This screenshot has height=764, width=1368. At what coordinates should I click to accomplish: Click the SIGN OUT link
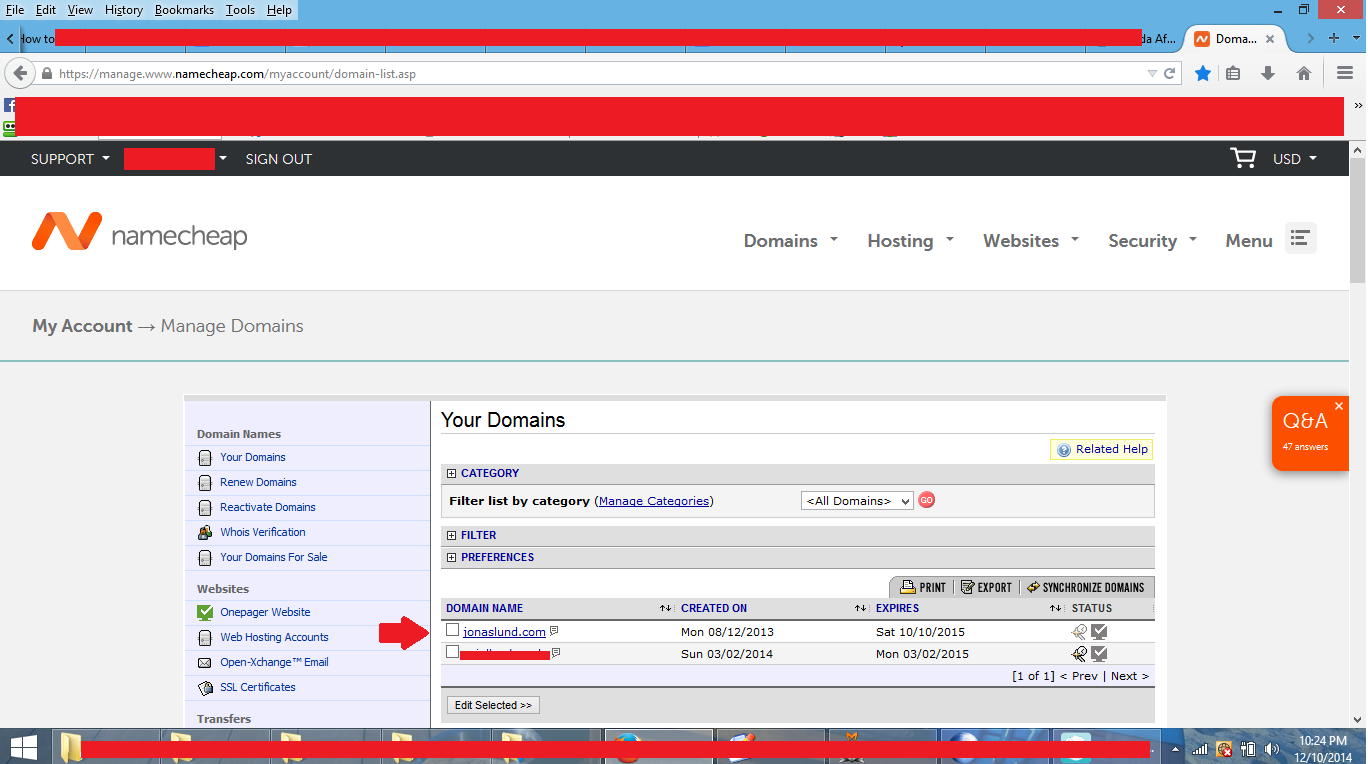[x=279, y=159]
